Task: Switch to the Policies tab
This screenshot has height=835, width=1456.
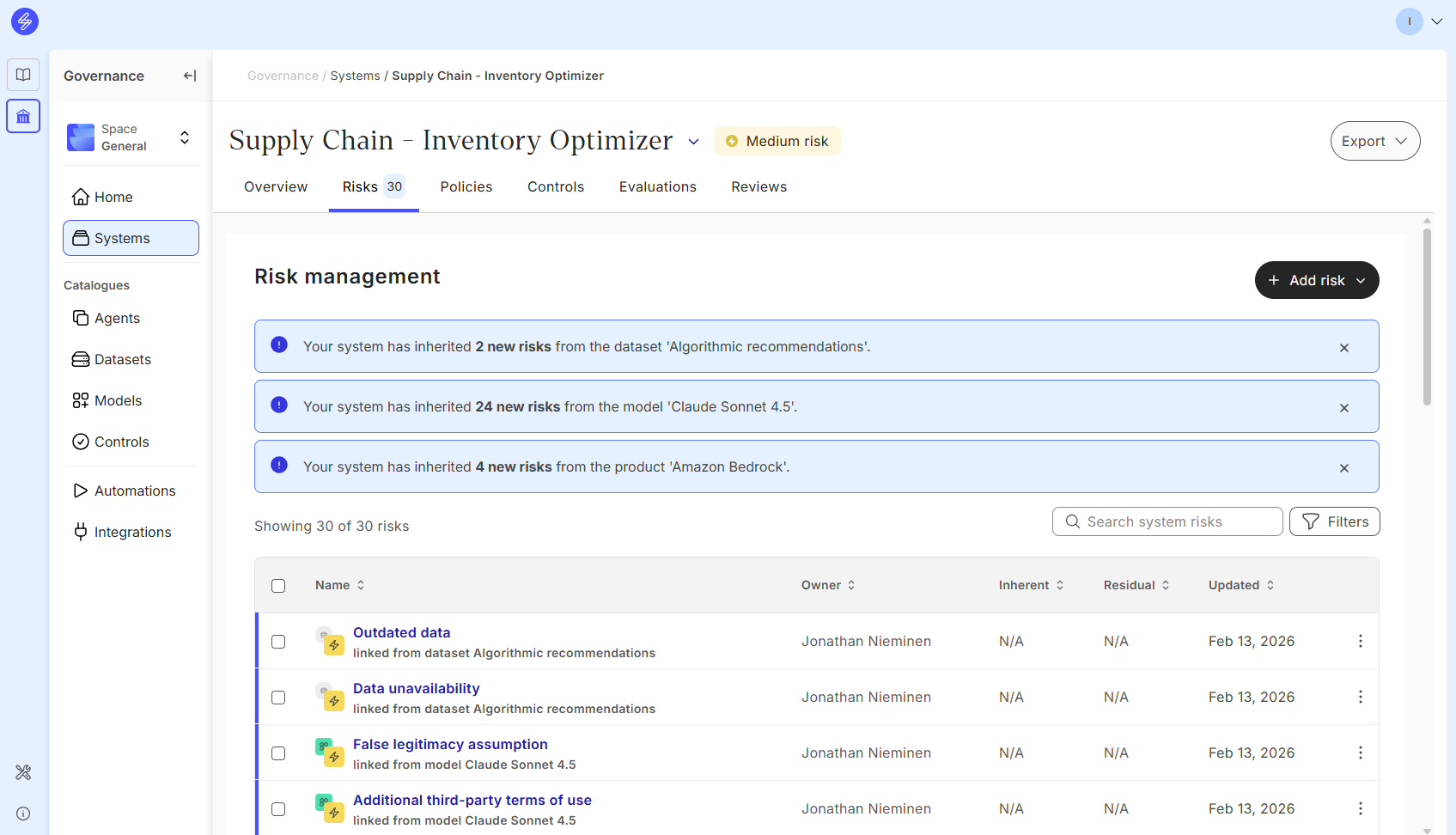Action: (x=466, y=186)
